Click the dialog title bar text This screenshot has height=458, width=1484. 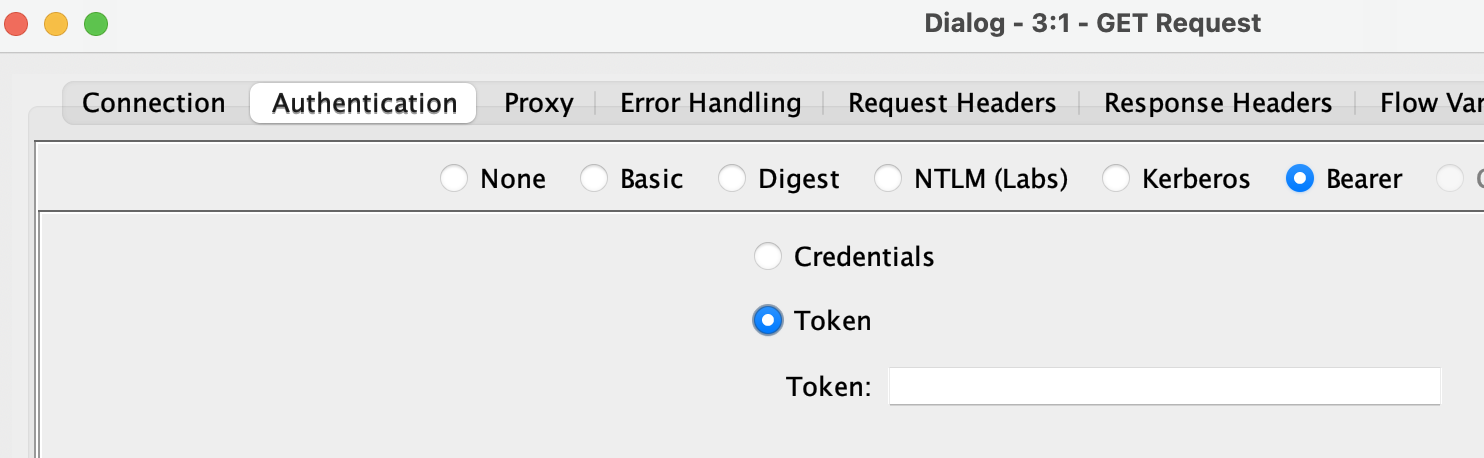tap(1092, 23)
